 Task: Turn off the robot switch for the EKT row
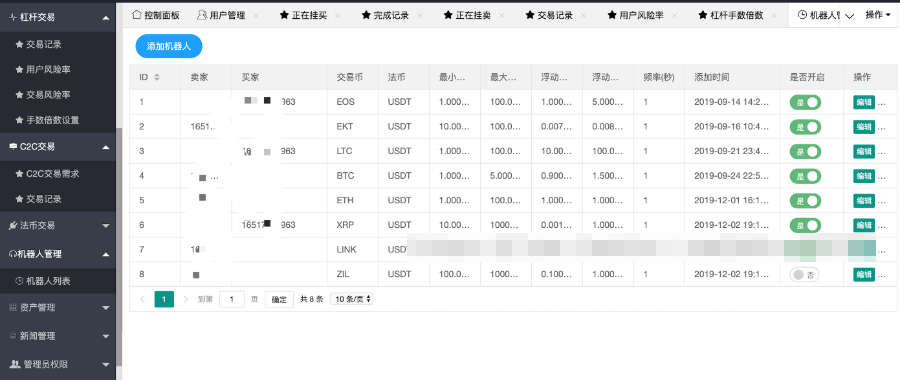click(805, 127)
